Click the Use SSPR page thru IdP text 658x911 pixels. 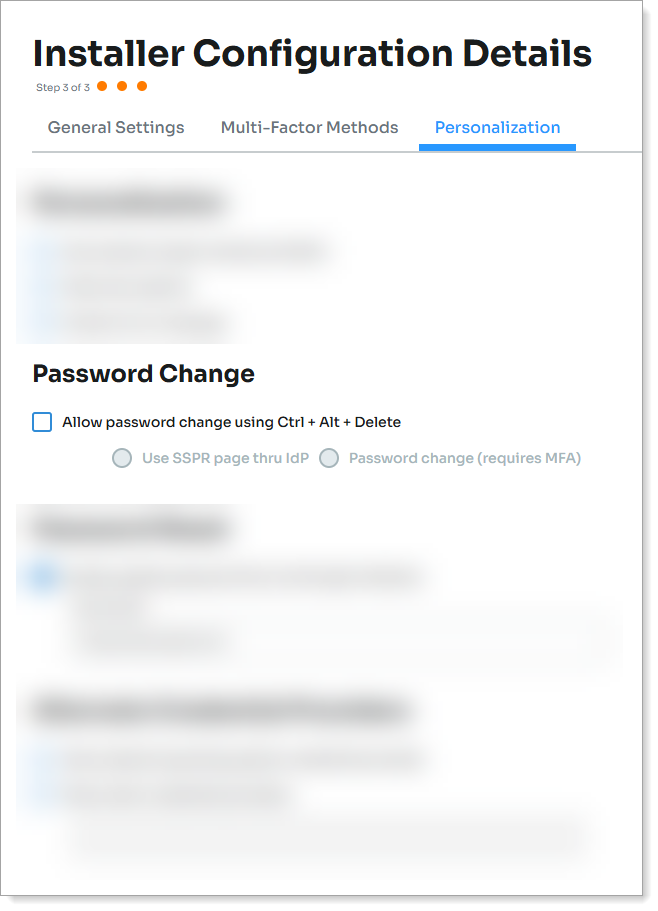coord(225,458)
